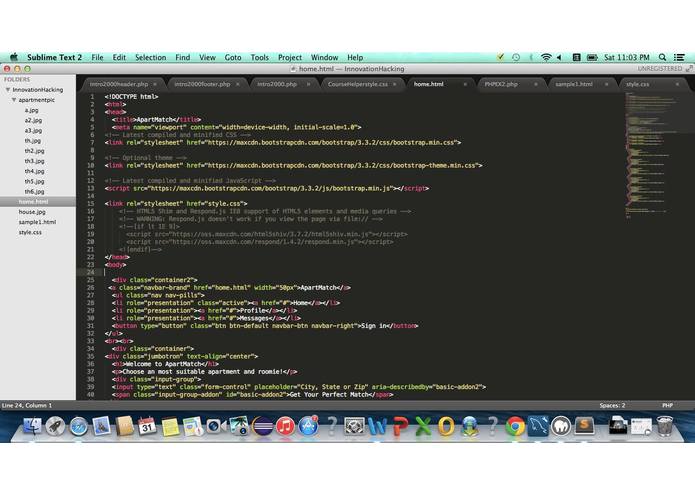Enter full screen with title bar arrows
The image size is (695, 494).
[689, 69]
